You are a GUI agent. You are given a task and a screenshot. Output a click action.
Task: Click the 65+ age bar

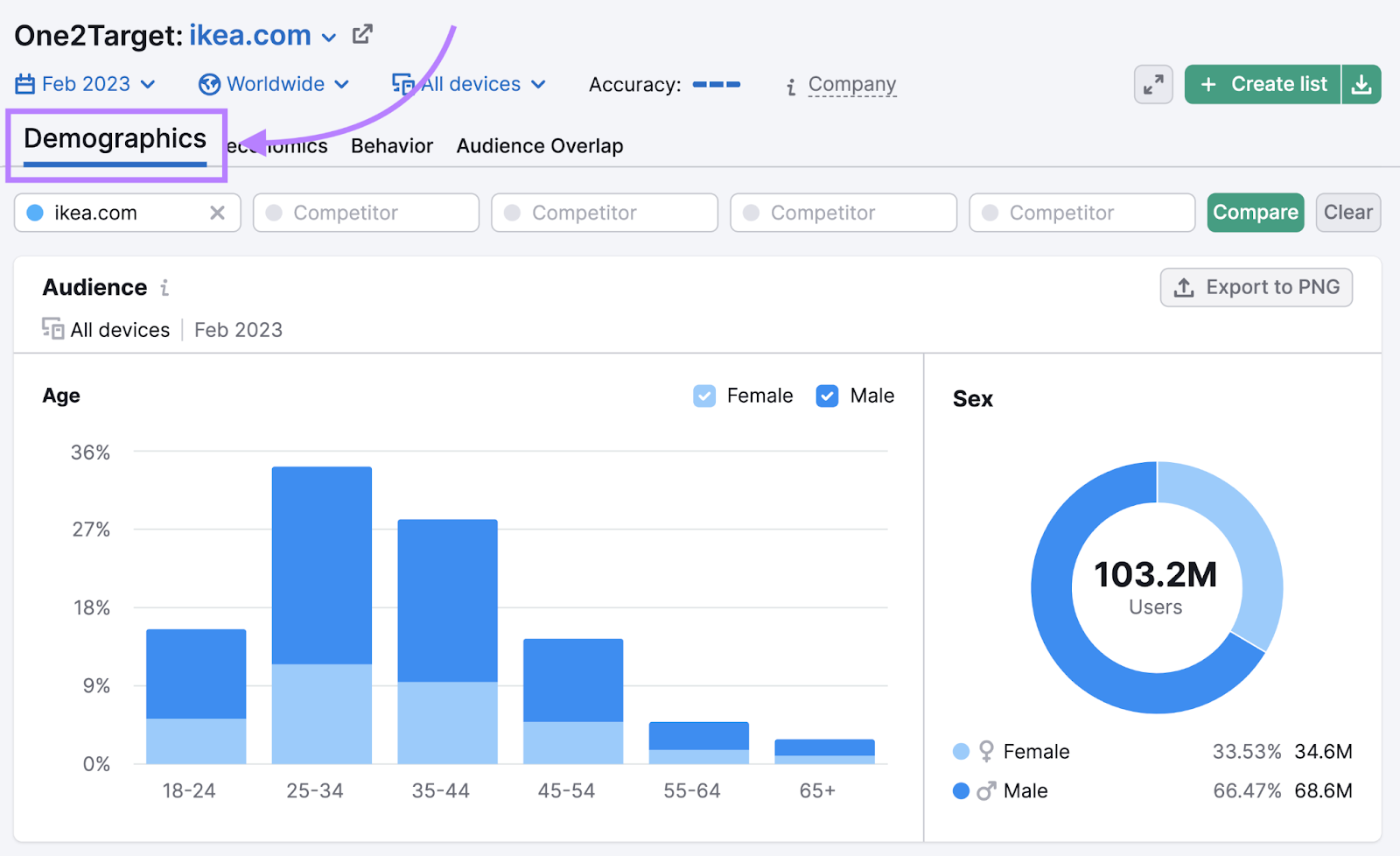tap(824, 752)
